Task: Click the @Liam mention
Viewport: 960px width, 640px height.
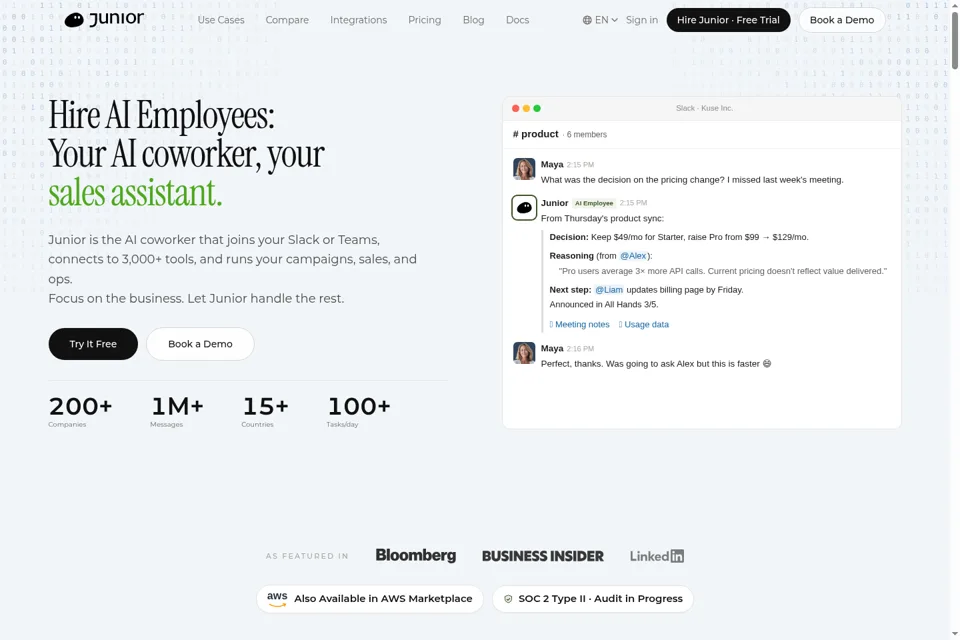Action: 609,290
